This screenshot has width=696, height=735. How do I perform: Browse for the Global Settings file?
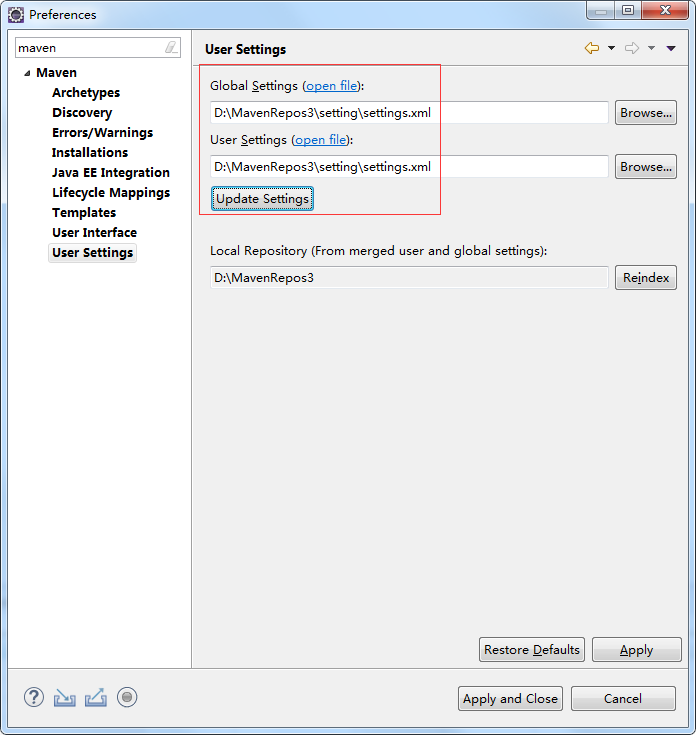tap(645, 112)
